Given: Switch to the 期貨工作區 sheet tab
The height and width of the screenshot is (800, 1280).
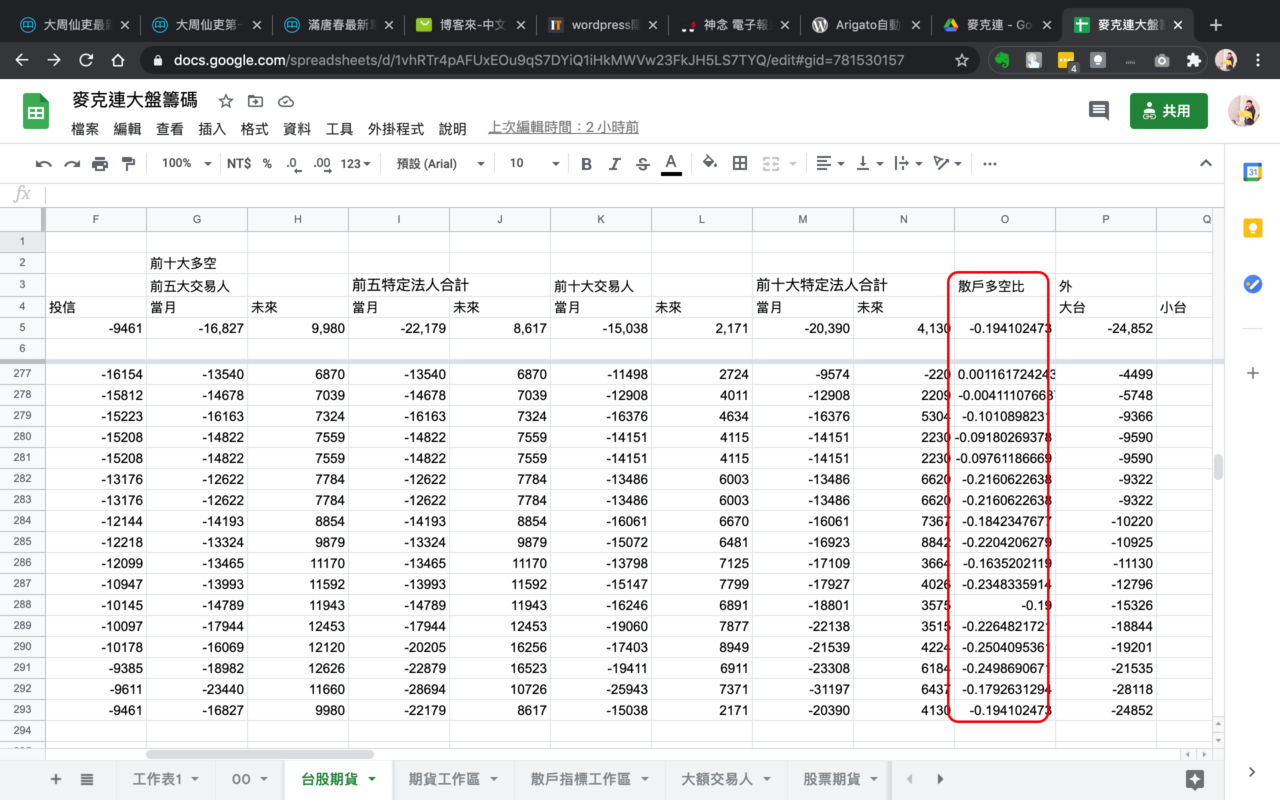Looking at the screenshot, I should tap(445, 779).
